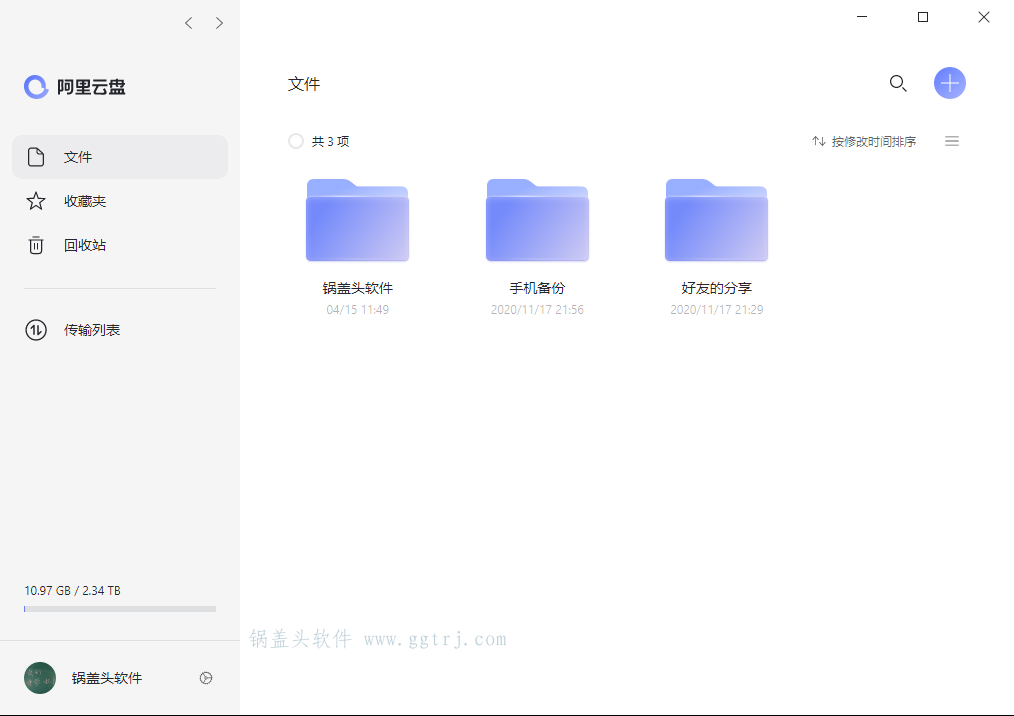Click the 04/15 11:49 date text
Image resolution: width=1014 pixels, height=716 pixels.
(358, 310)
